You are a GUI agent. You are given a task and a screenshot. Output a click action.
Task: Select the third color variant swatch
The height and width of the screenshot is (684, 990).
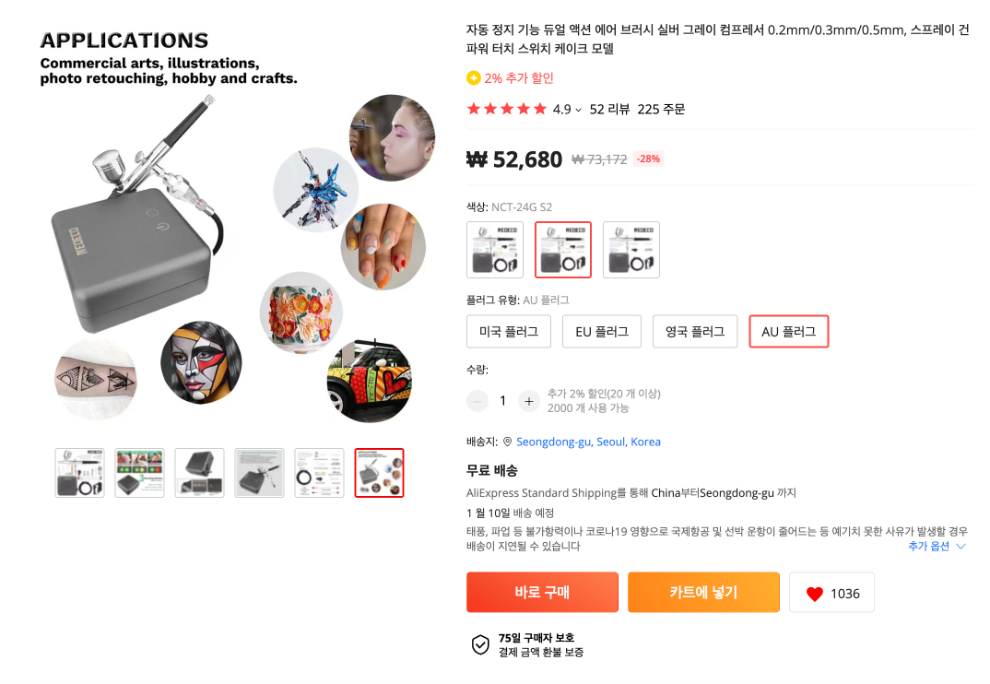[x=631, y=250]
